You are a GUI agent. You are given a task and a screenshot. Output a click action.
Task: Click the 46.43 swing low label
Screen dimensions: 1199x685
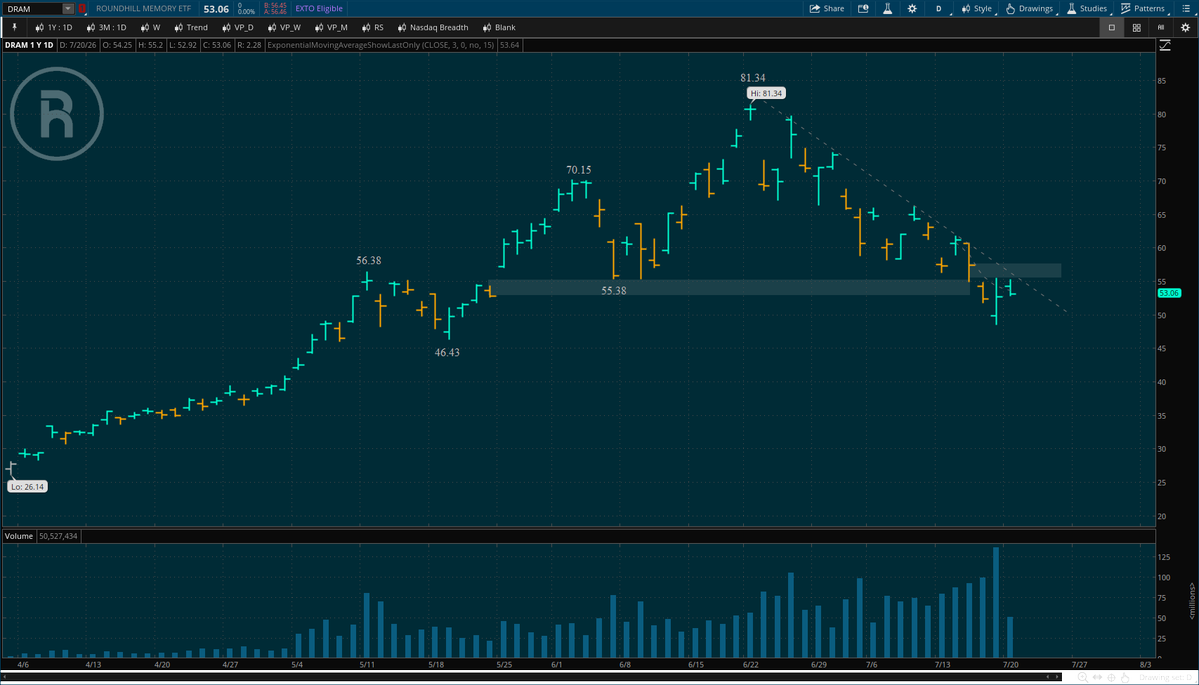(447, 352)
